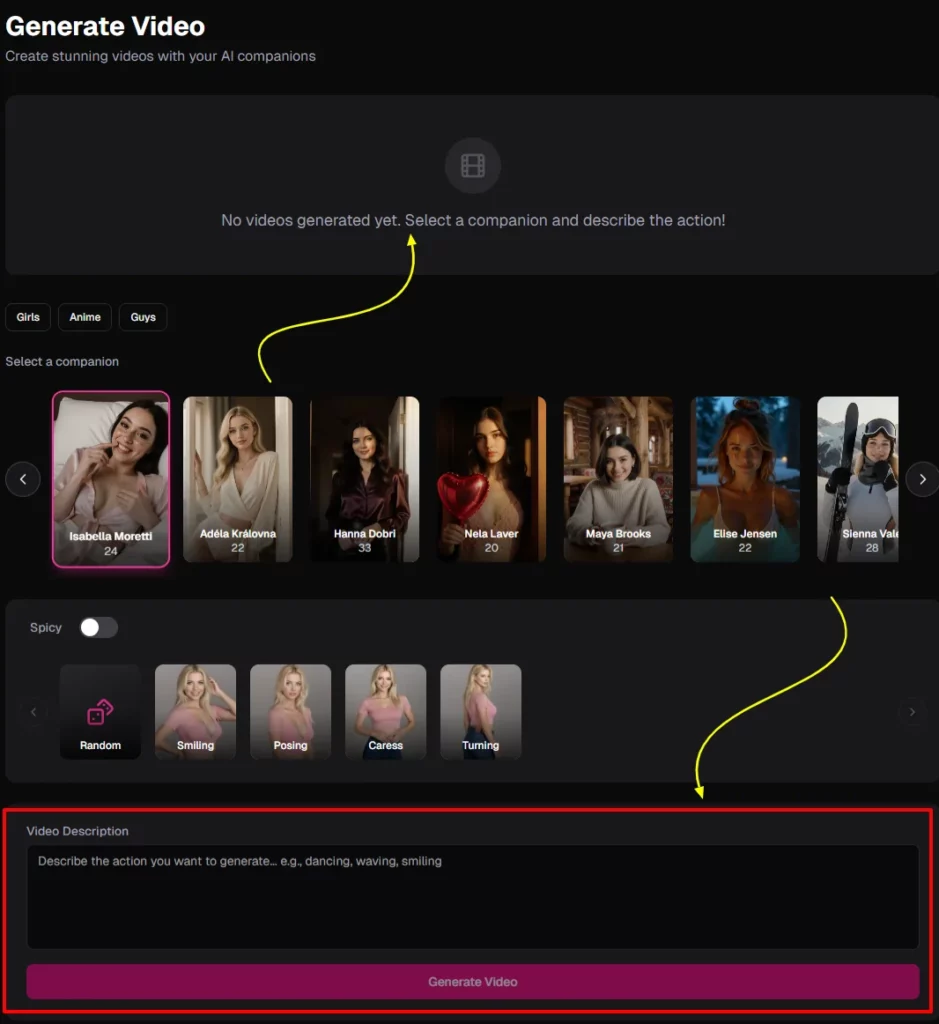This screenshot has height=1024, width=939.
Task: Click the Generate Video button
Action: [x=473, y=982]
